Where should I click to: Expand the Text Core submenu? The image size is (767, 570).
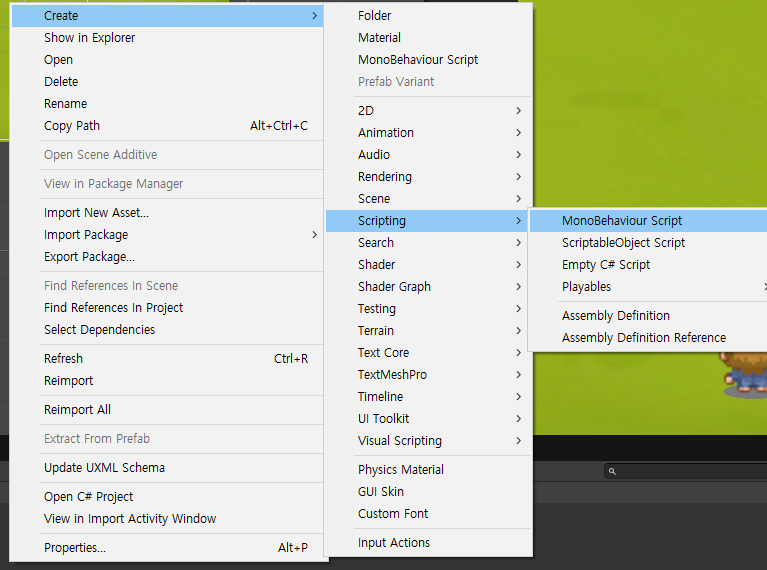click(429, 353)
